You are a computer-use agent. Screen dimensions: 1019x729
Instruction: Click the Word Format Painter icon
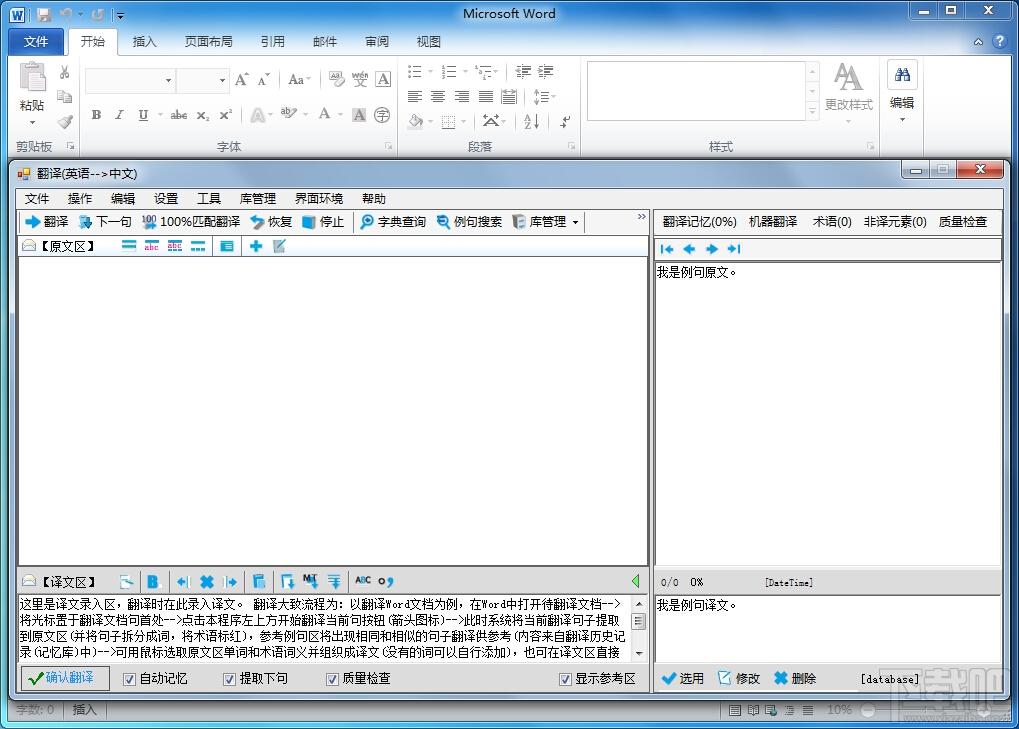pyautogui.click(x=64, y=122)
